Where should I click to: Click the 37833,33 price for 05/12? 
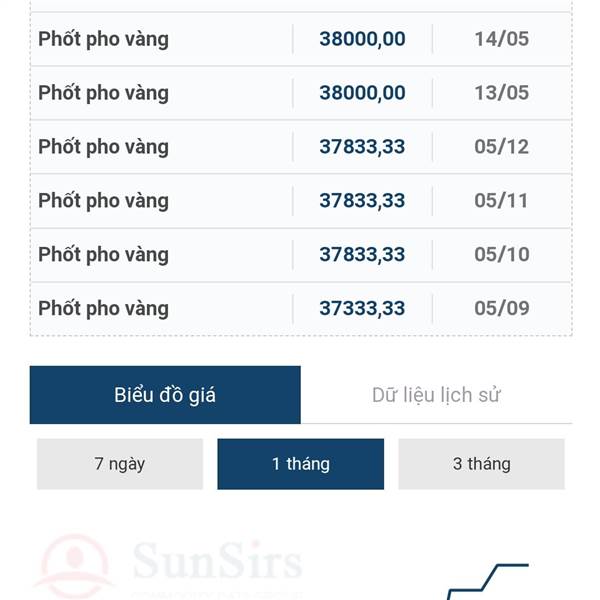362,147
